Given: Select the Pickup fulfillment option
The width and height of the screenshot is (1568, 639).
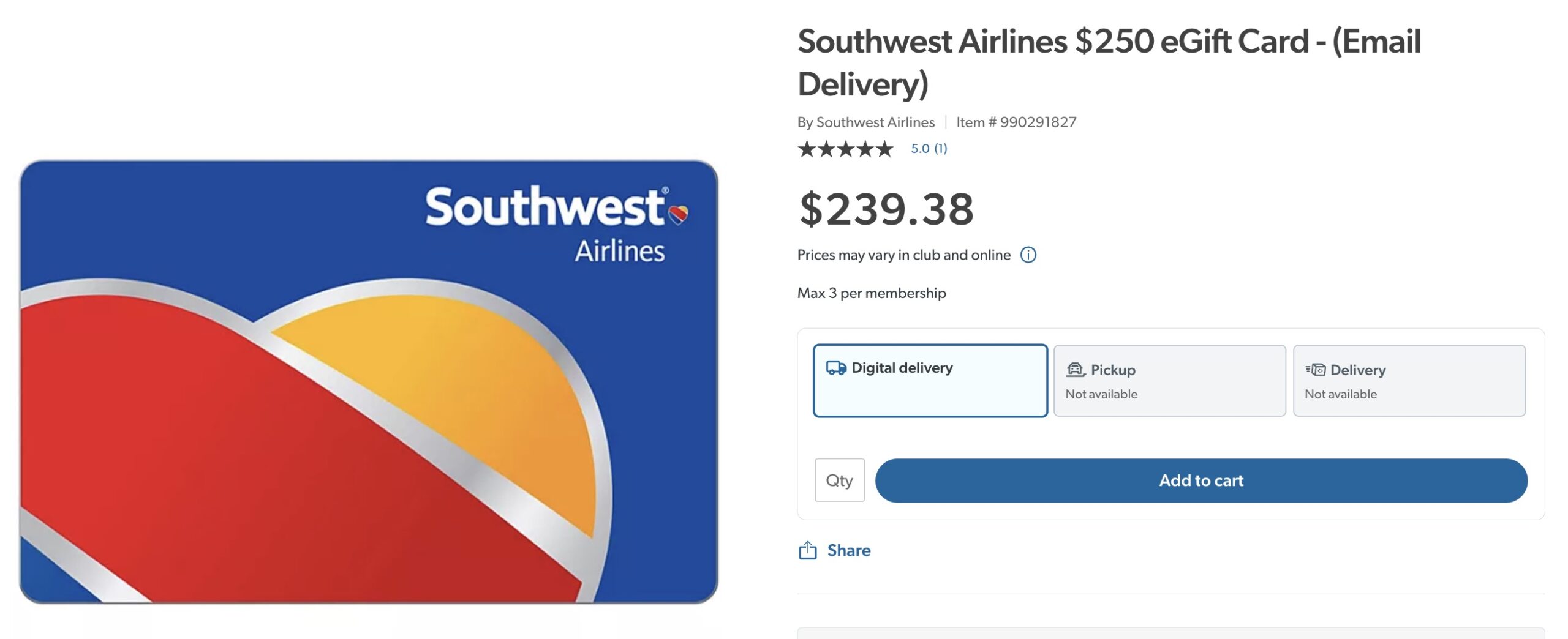Looking at the screenshot, I should (x=1169, y=381).
